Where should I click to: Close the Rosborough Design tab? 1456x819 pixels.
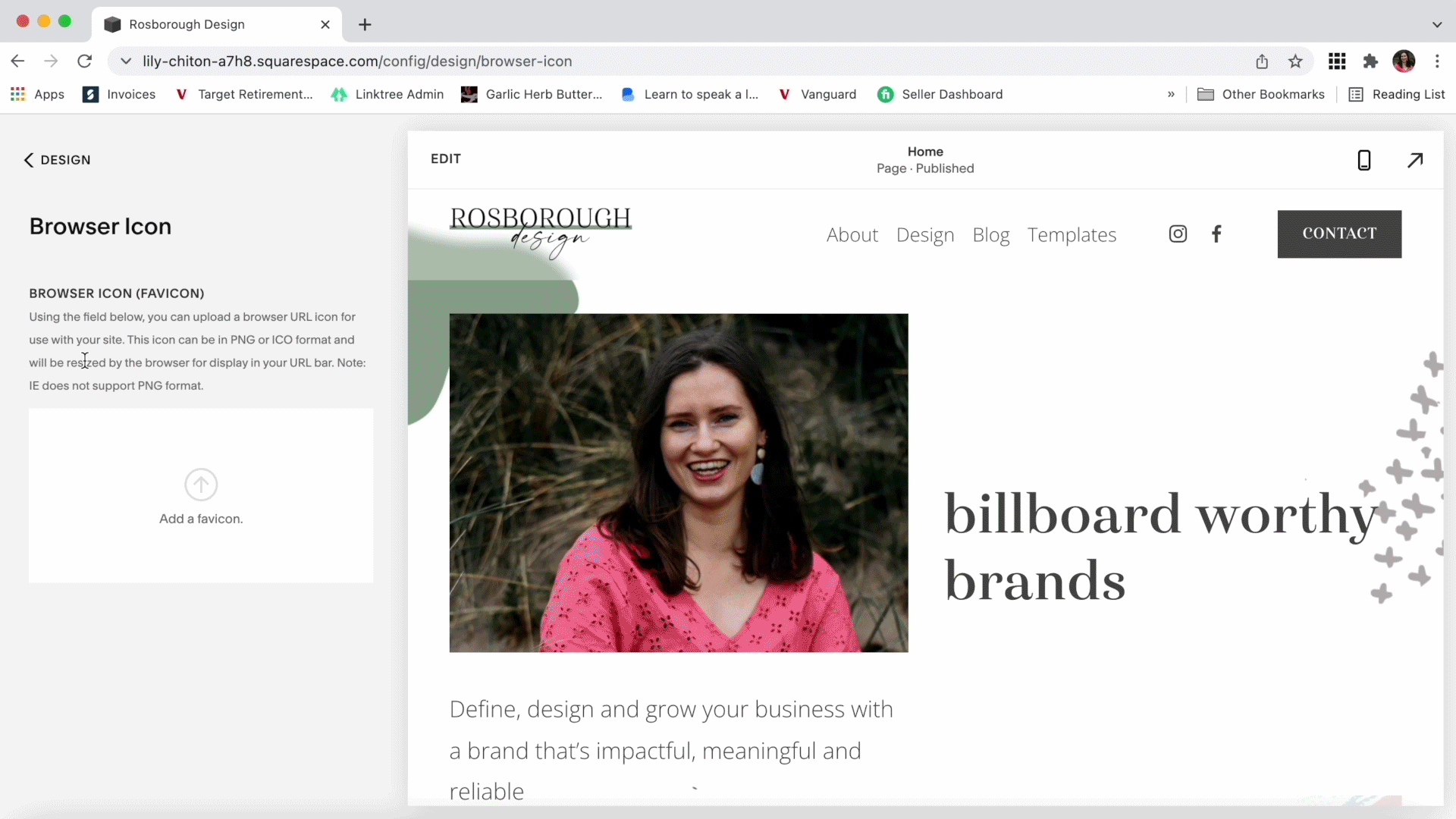pos(325,24)
